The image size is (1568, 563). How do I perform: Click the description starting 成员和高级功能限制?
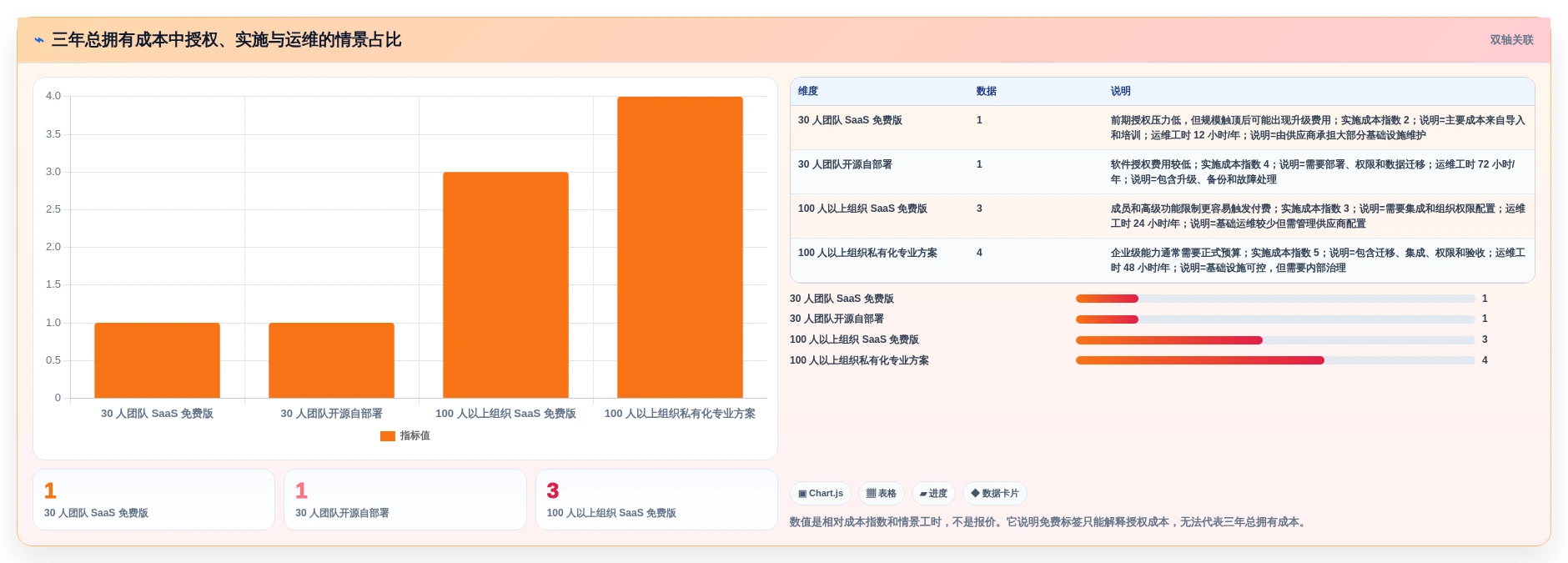1318,216
